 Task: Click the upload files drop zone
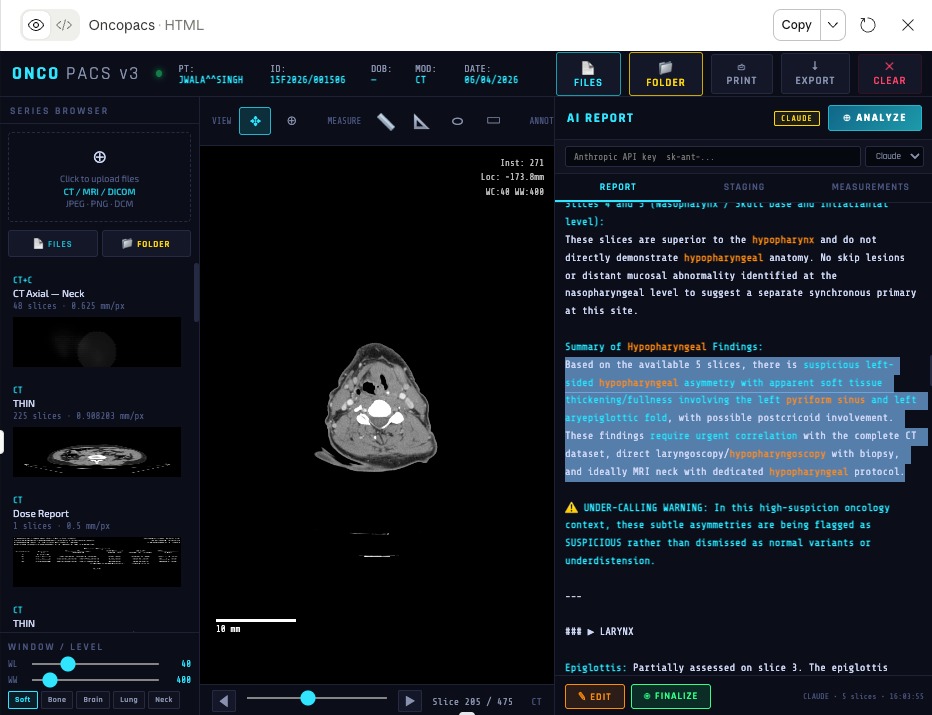(99, 177)
